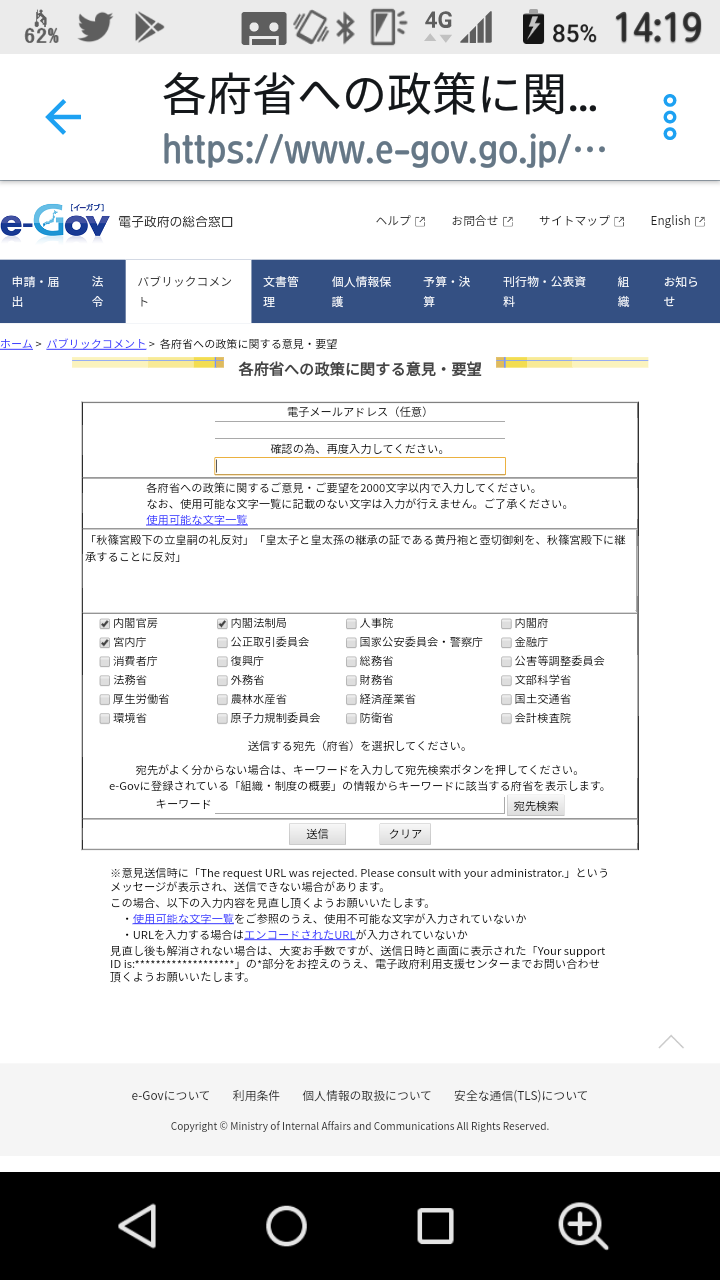Tap the scroll-to-top chevron icon
Image resolution: width=720 pixels, height=1280 pixels.
[x=671, y=1042]
